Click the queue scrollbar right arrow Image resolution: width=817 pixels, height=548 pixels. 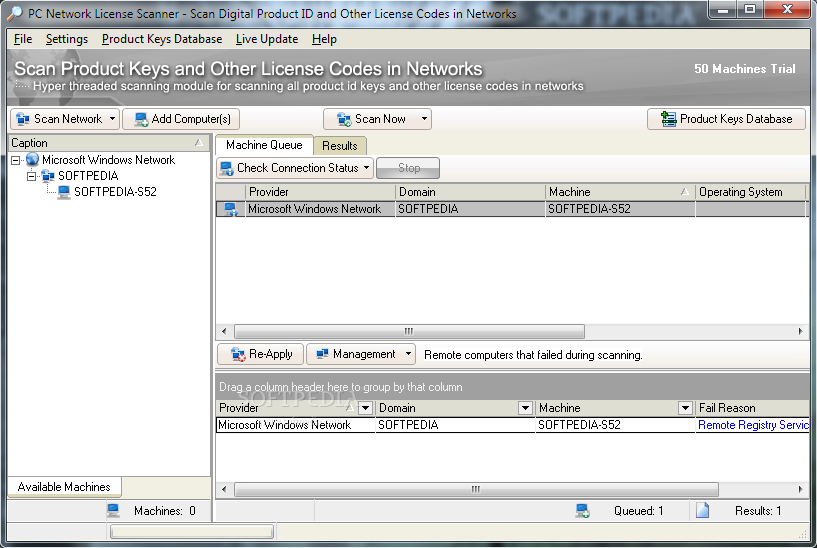tap(800, 331)
